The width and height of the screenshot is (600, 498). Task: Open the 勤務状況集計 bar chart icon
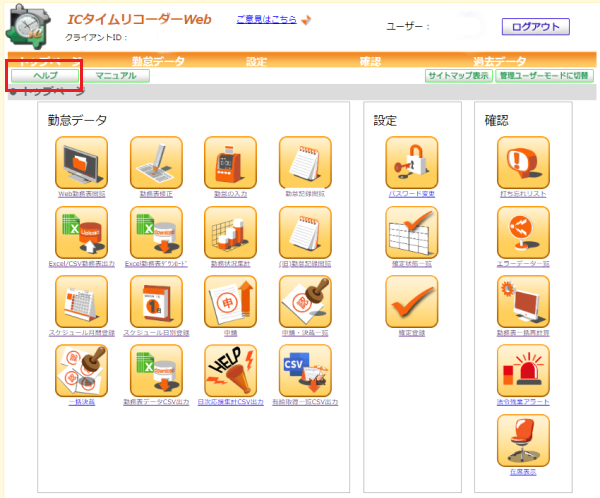coord(230,233)
